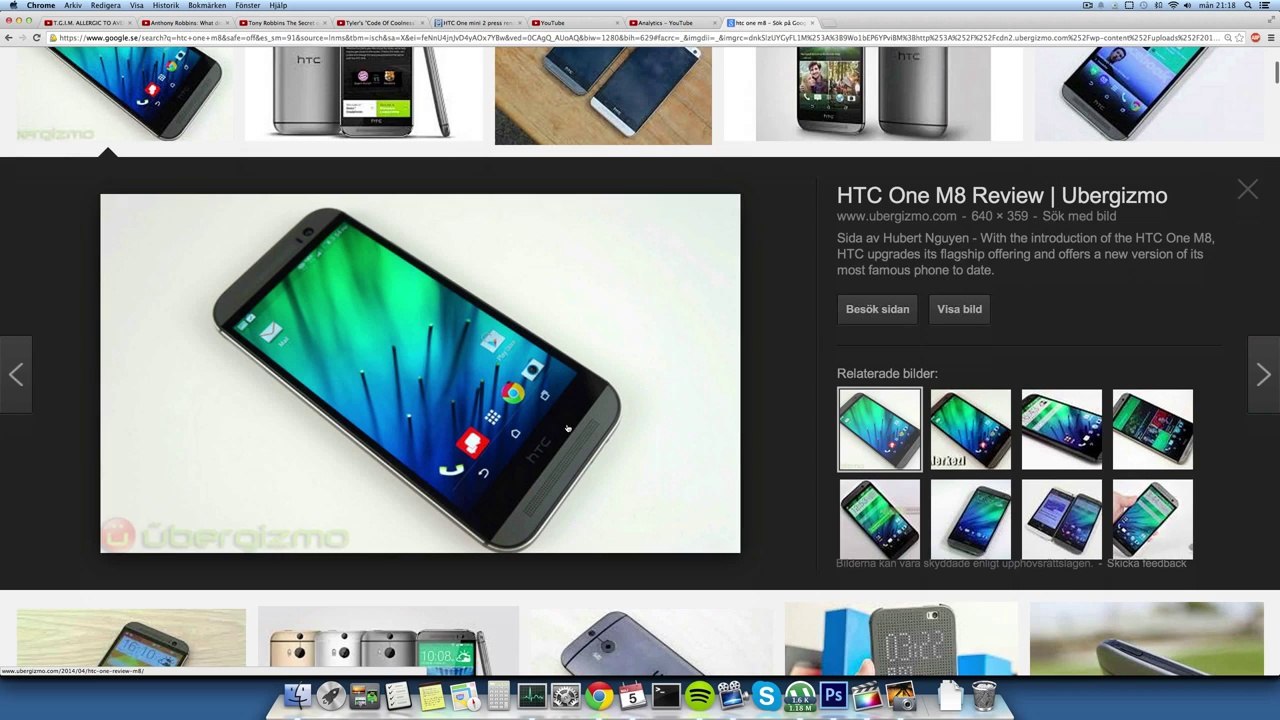Viewport: 1280px width, 720px height.
Task: Select the second related image in bottom row
Action: 970,519
